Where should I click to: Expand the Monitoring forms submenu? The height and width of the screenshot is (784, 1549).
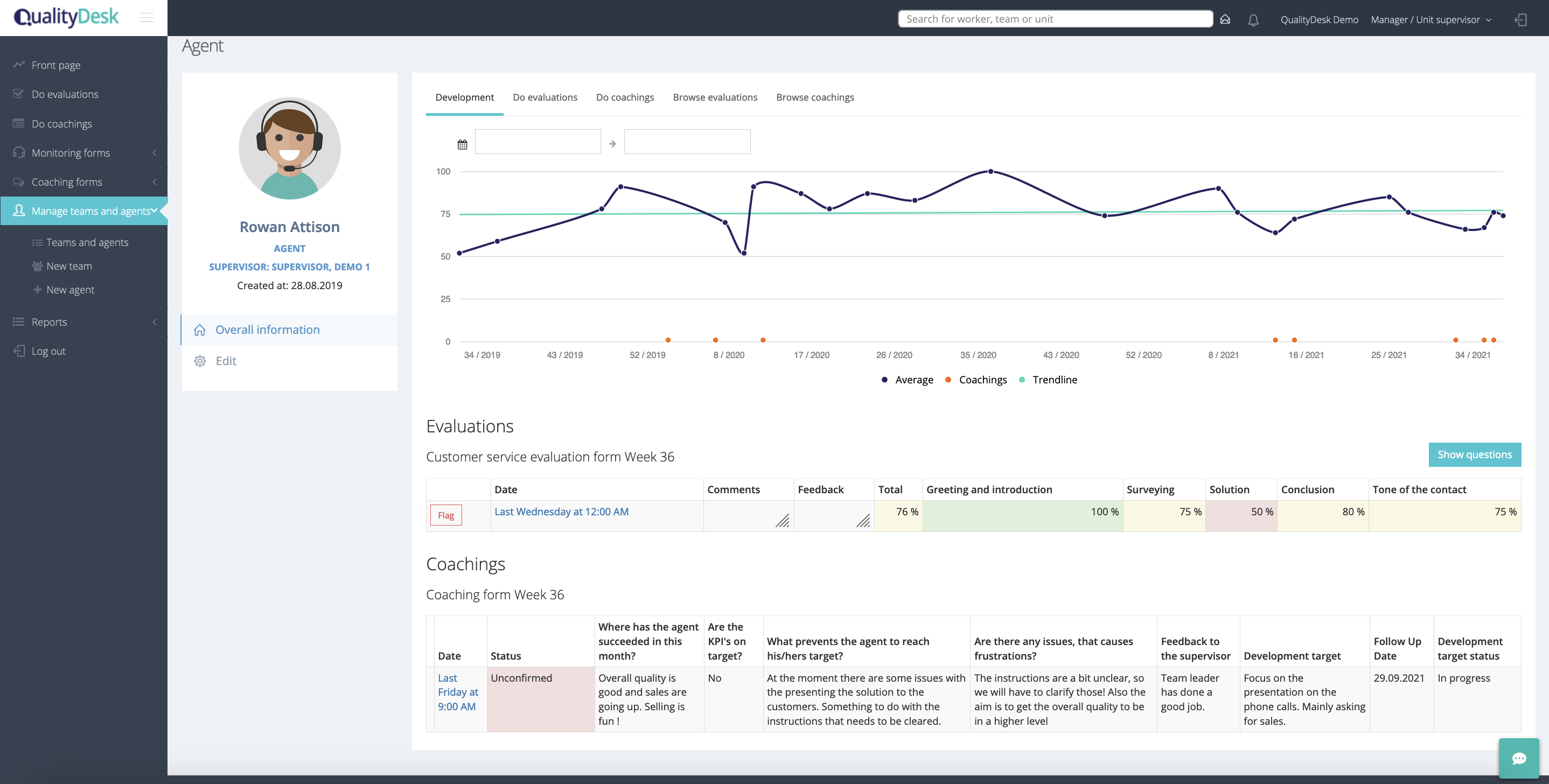[83, 153]
